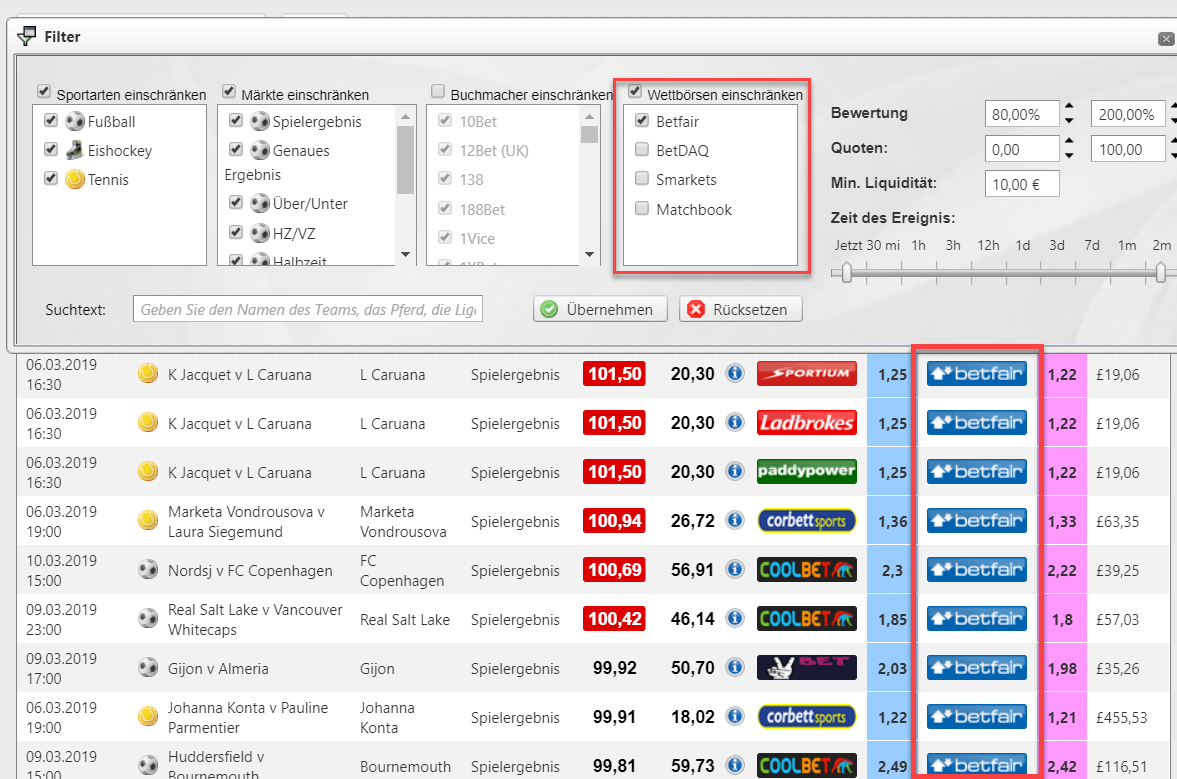Viewport: 1177px width, 779px height.
Task: Toggle Wettbörsen einschränken checkbox
Action: [635, 92]
